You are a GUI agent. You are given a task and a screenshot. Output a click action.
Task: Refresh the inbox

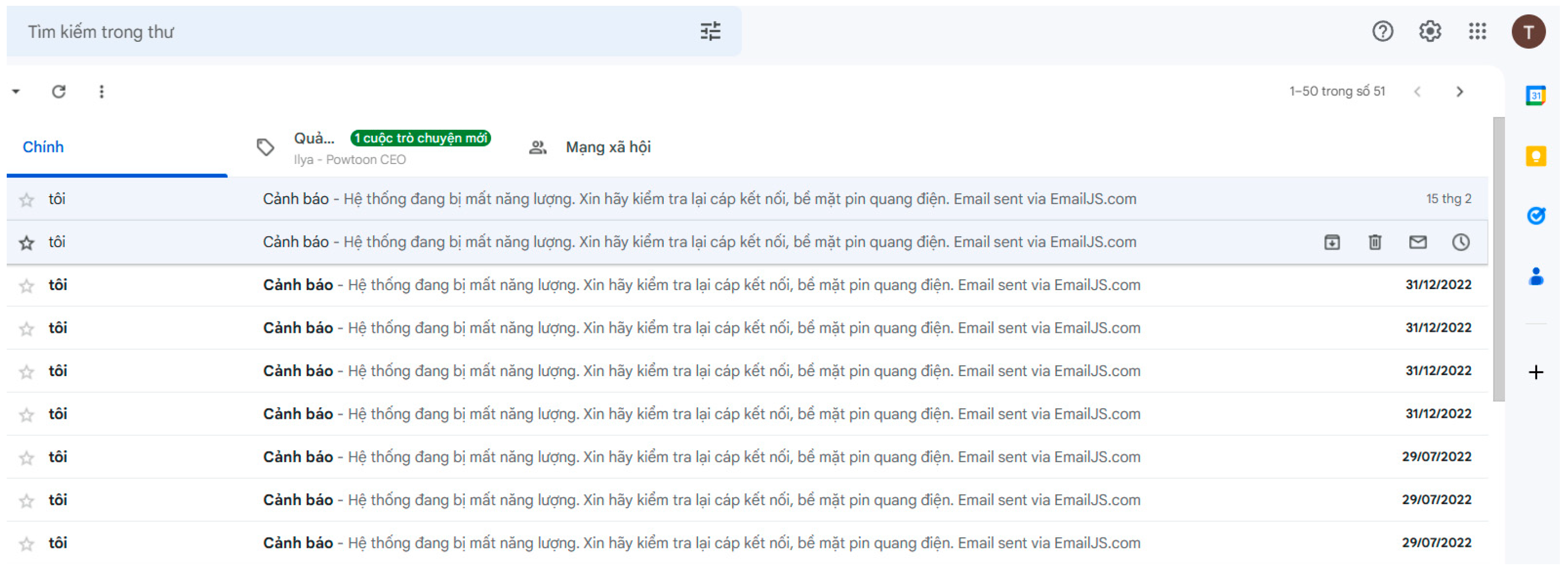59,91
